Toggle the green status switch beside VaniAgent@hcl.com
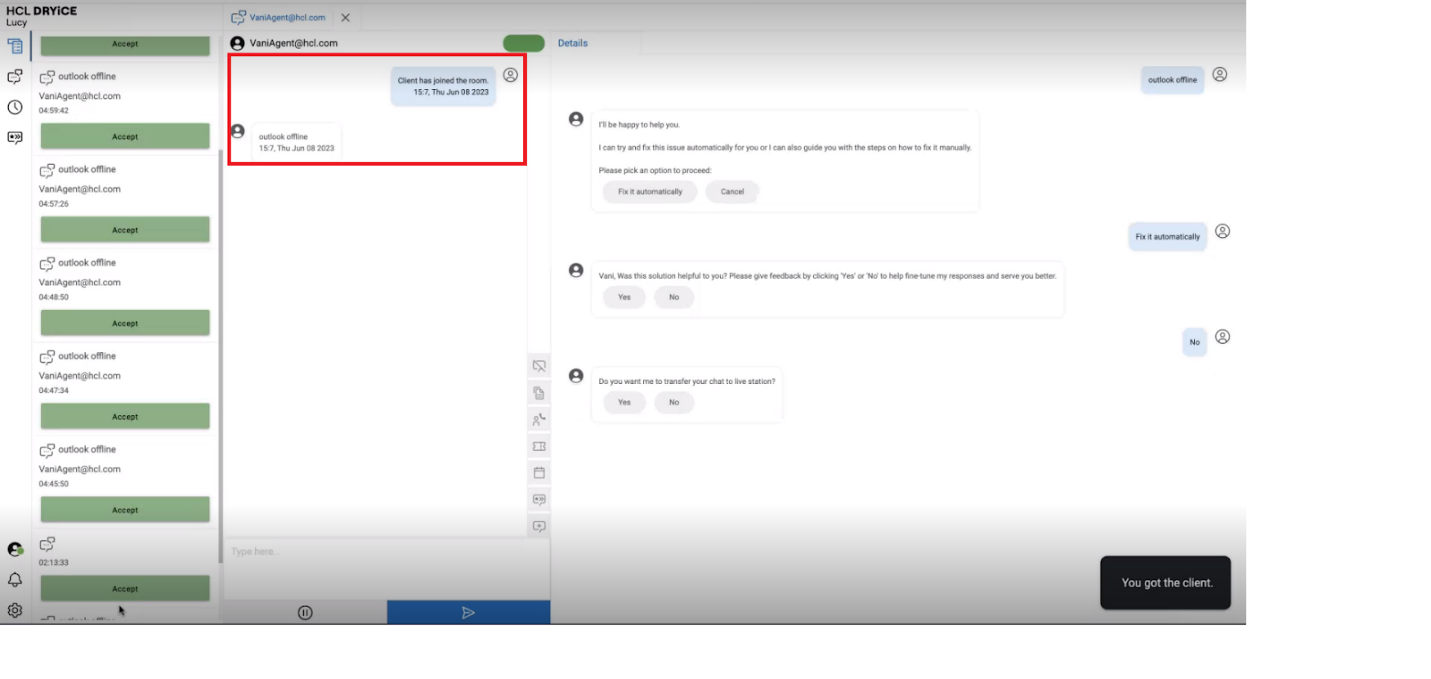 [524, 43]
